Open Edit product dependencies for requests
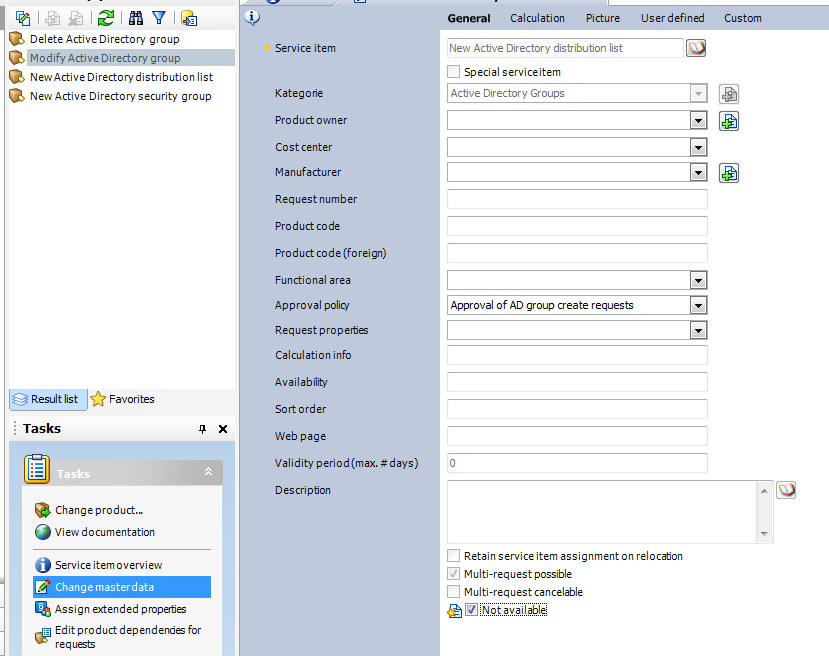This screenshot has height=656, width=829. coord(128,637)
